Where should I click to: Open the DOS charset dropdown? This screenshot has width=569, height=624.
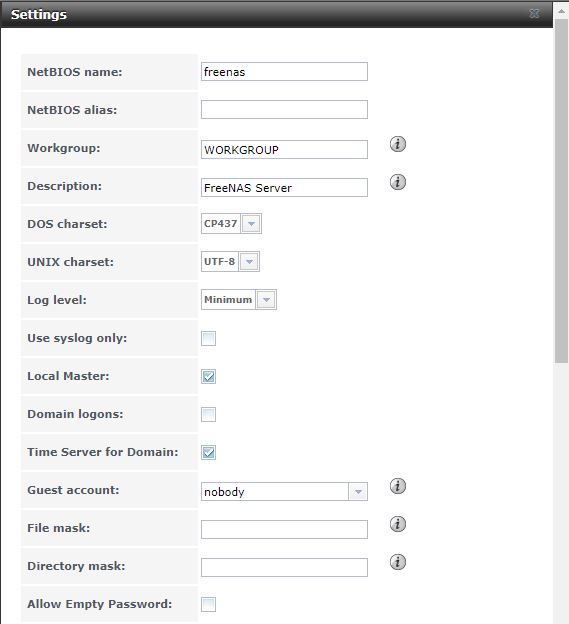pos(251,224)
